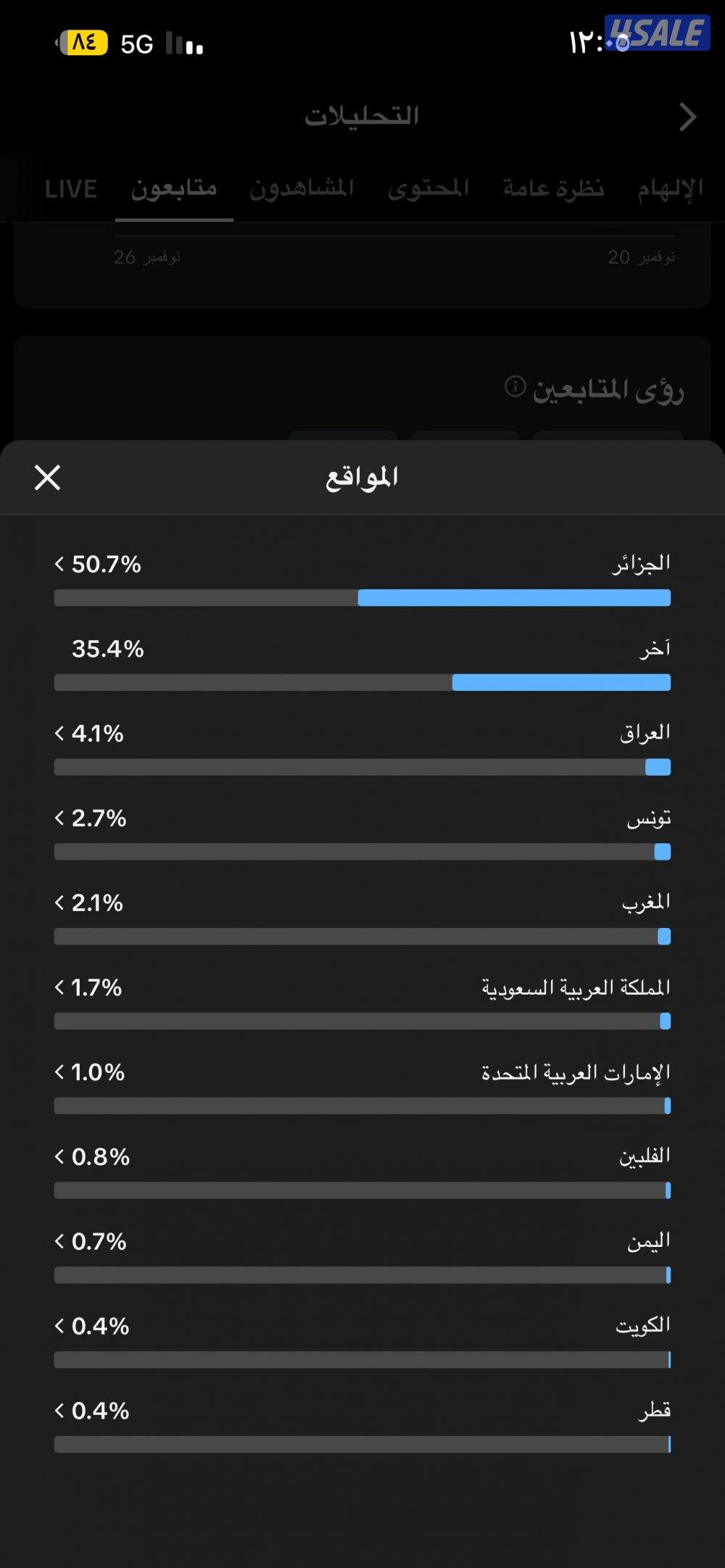Open the LIVE analytics tab
The height and width of the screenshot is (1568, 725).
coord(70,190)
